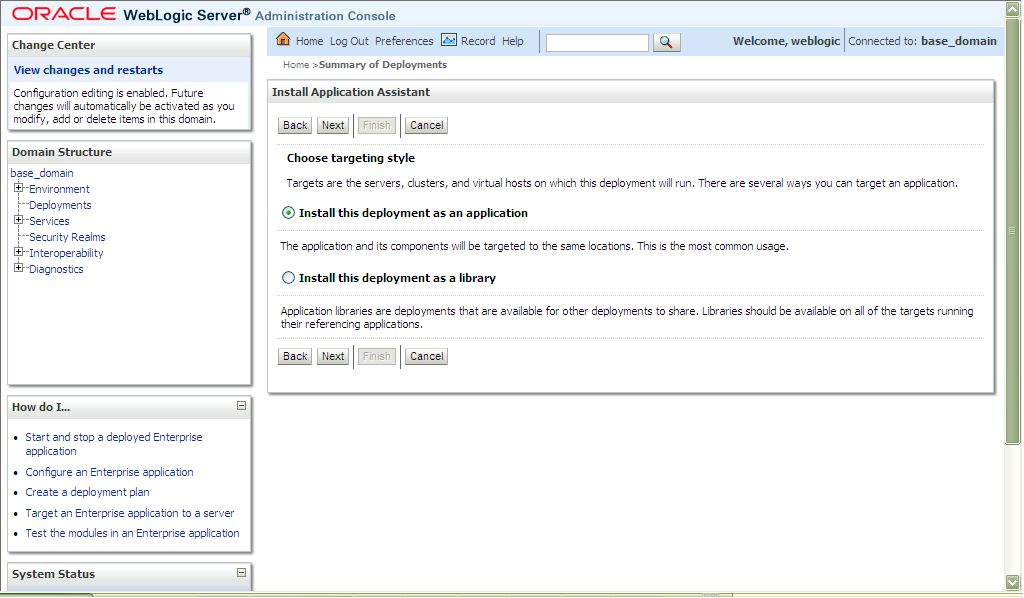
Task: Click the scrollbar up arrow
Action: [1012, 8]
